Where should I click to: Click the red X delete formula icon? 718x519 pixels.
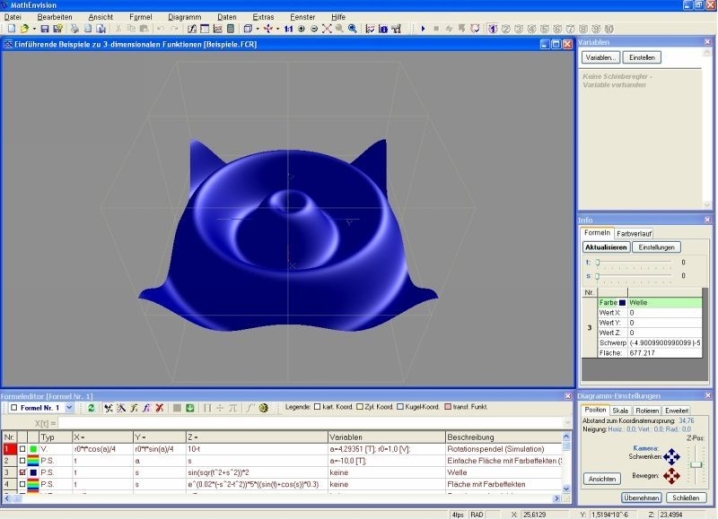click(159, 408)
